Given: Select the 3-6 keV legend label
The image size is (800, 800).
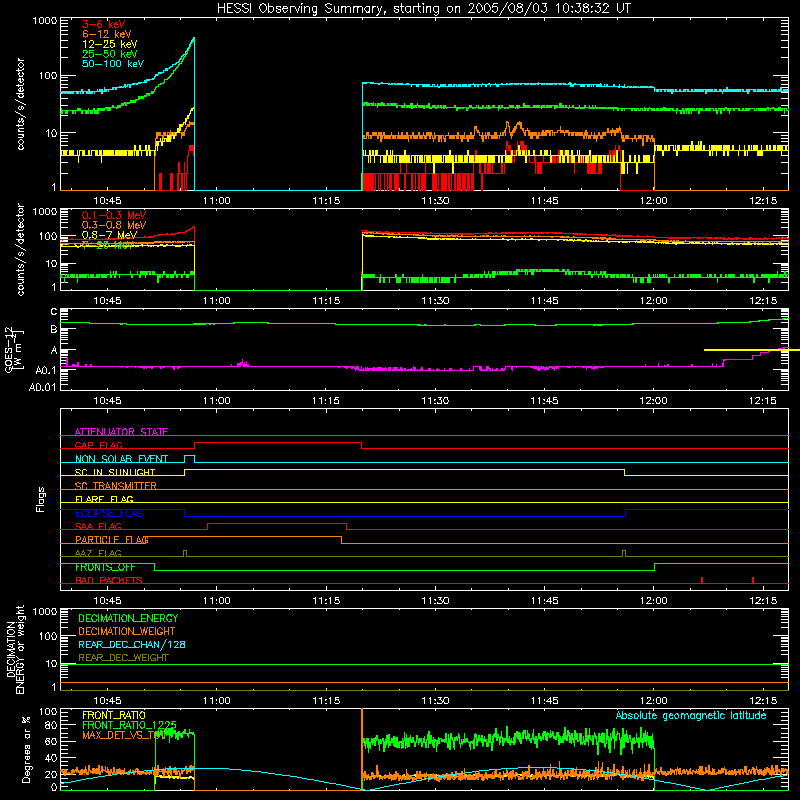Looking at the screenshot, I should click(x=104, y=24).
